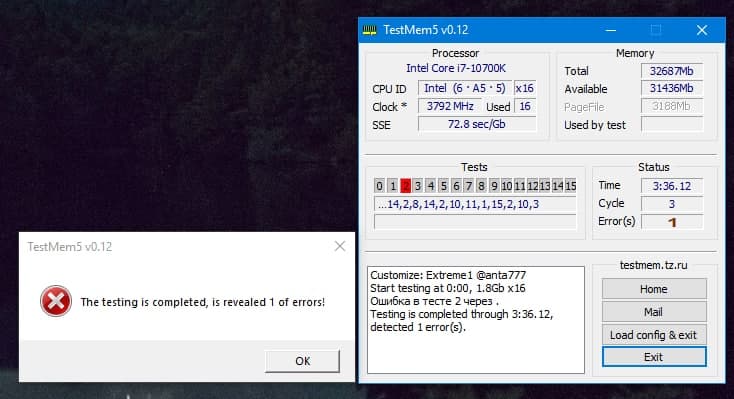Click test box 13
The height and width of the screenshot is (399, 734).
point(545,186)
